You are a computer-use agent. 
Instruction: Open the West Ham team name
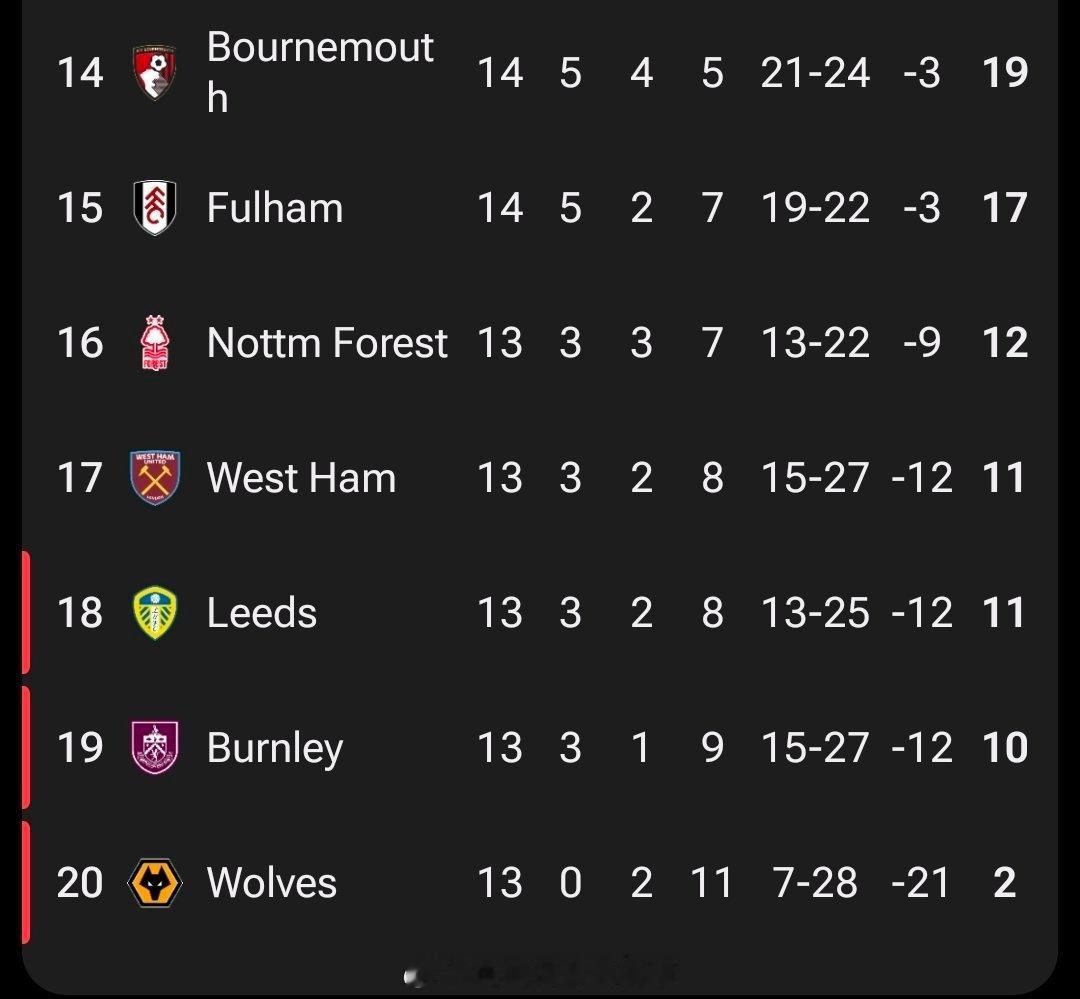[x=301, y=477]
